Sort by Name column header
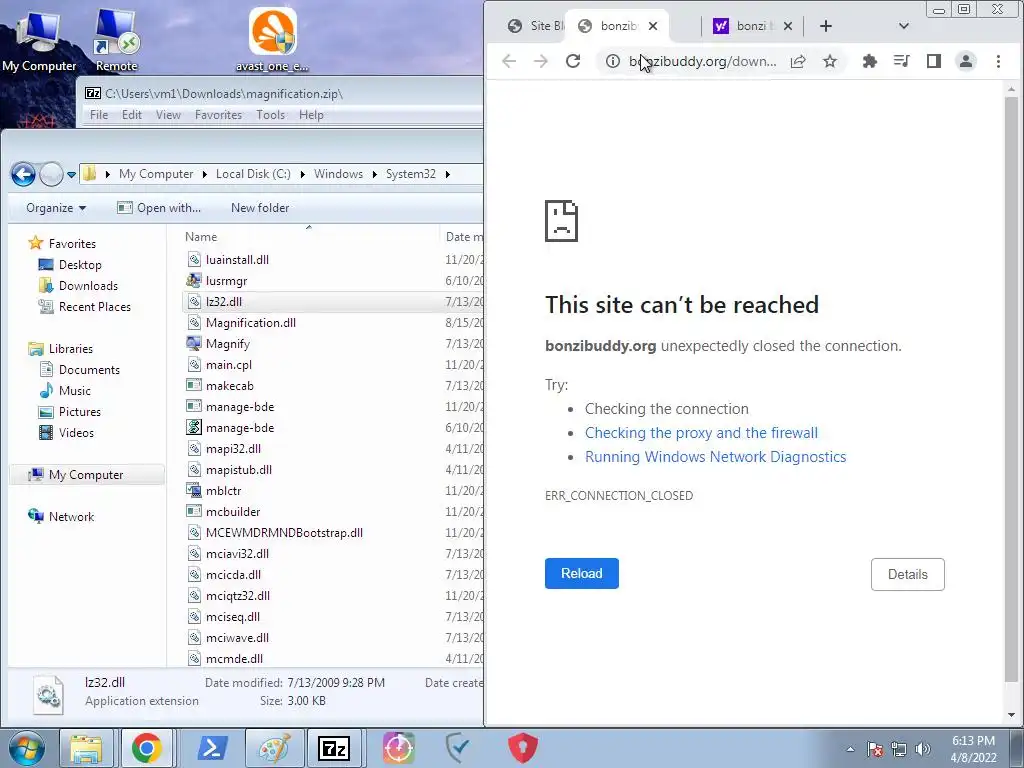Viewport: 1024px width, 768px height. point(201,237)
